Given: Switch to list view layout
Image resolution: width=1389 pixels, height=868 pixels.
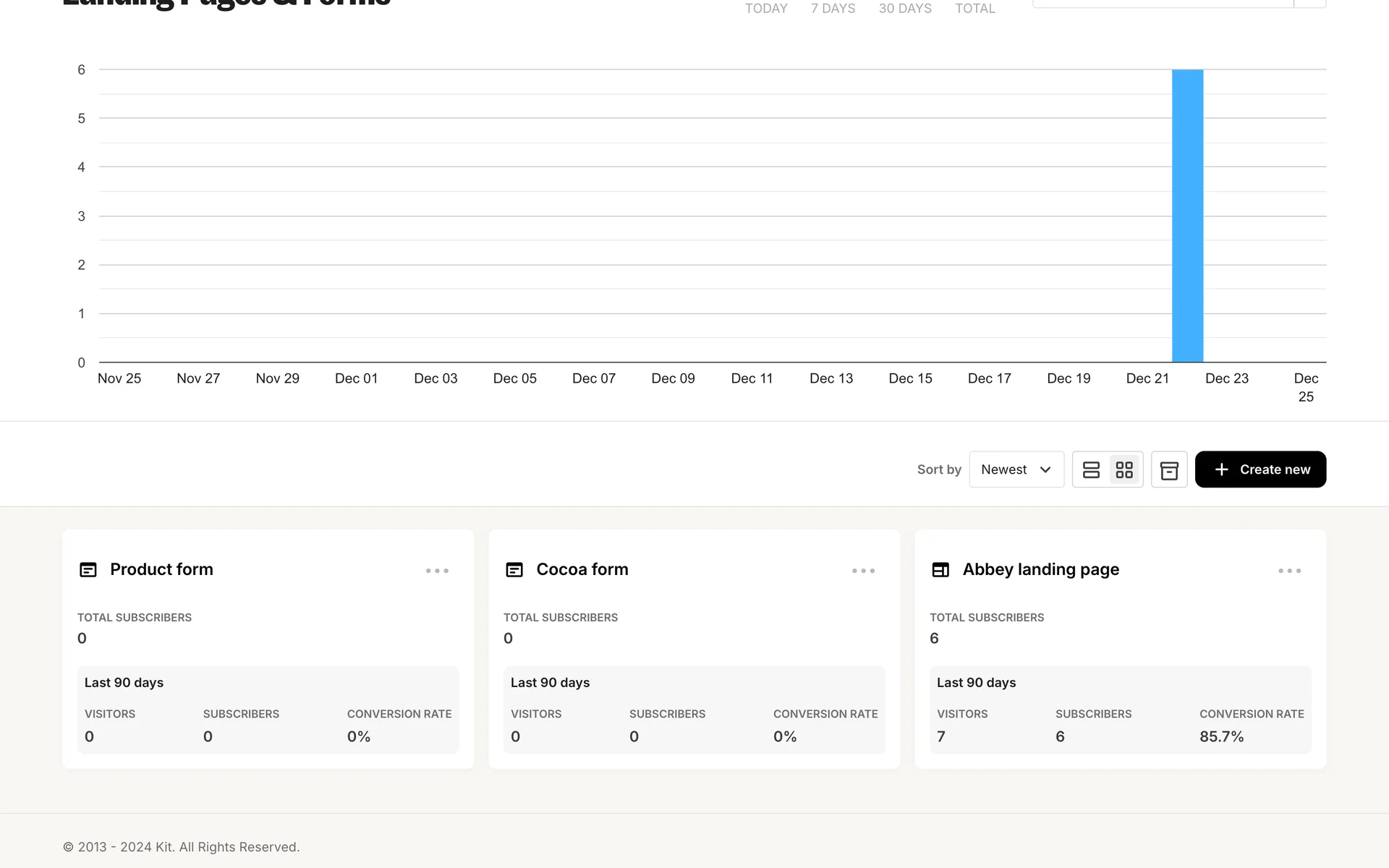Looking at the screenshot, I should 1091,470.
